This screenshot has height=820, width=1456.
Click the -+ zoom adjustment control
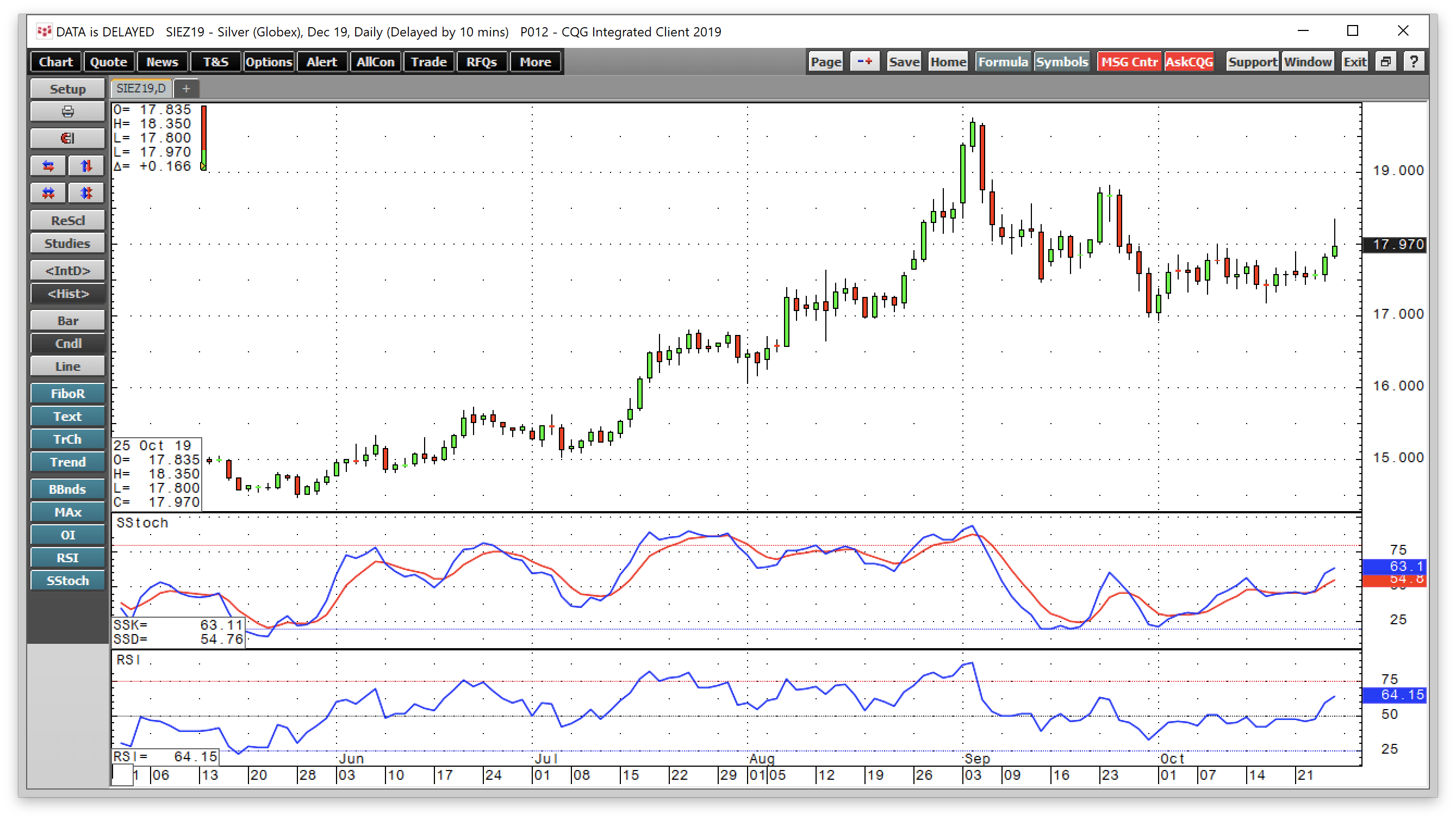864,61
